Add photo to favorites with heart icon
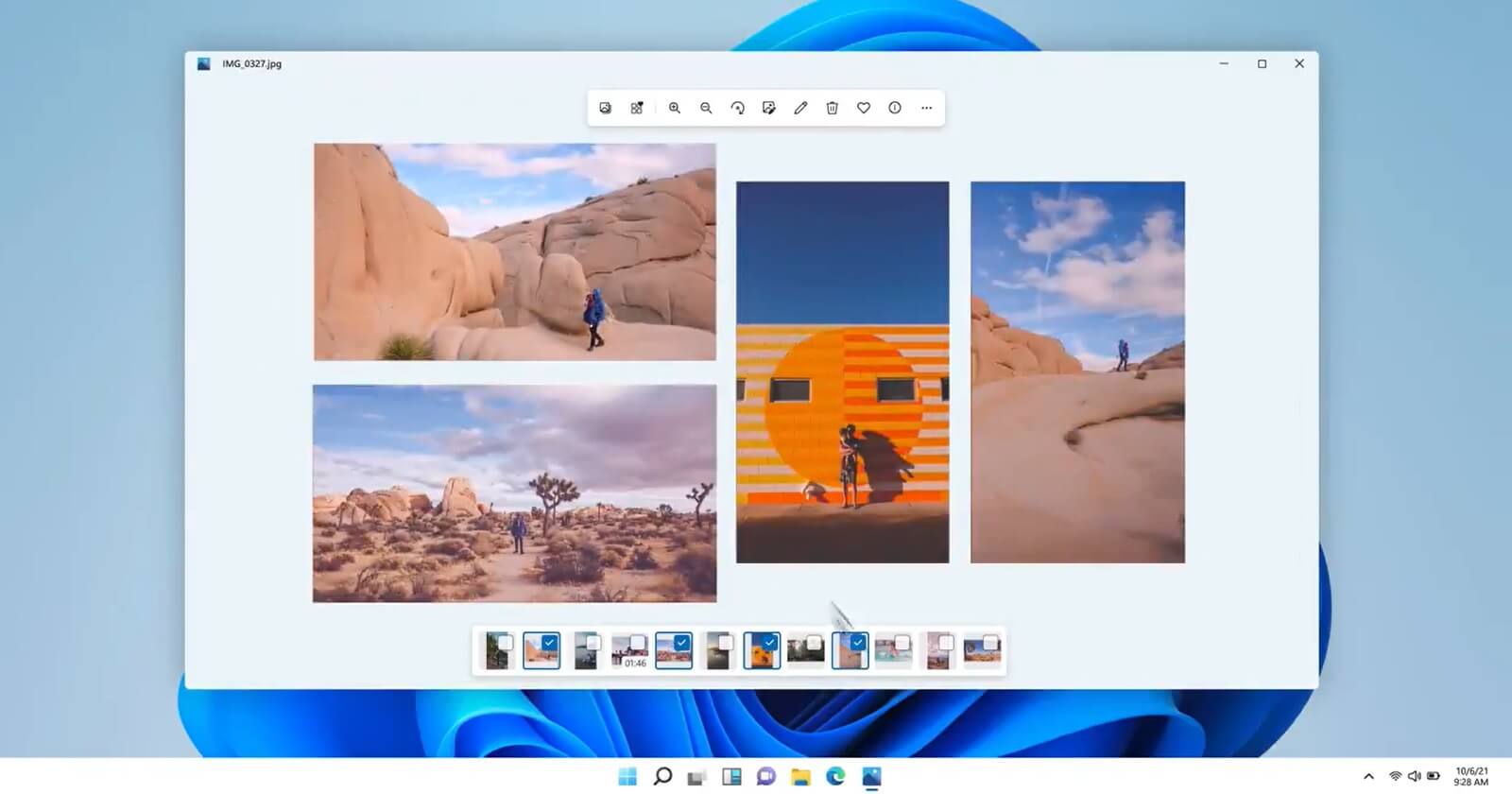The height and width of the screenshot is (794, 1512). 863,108
